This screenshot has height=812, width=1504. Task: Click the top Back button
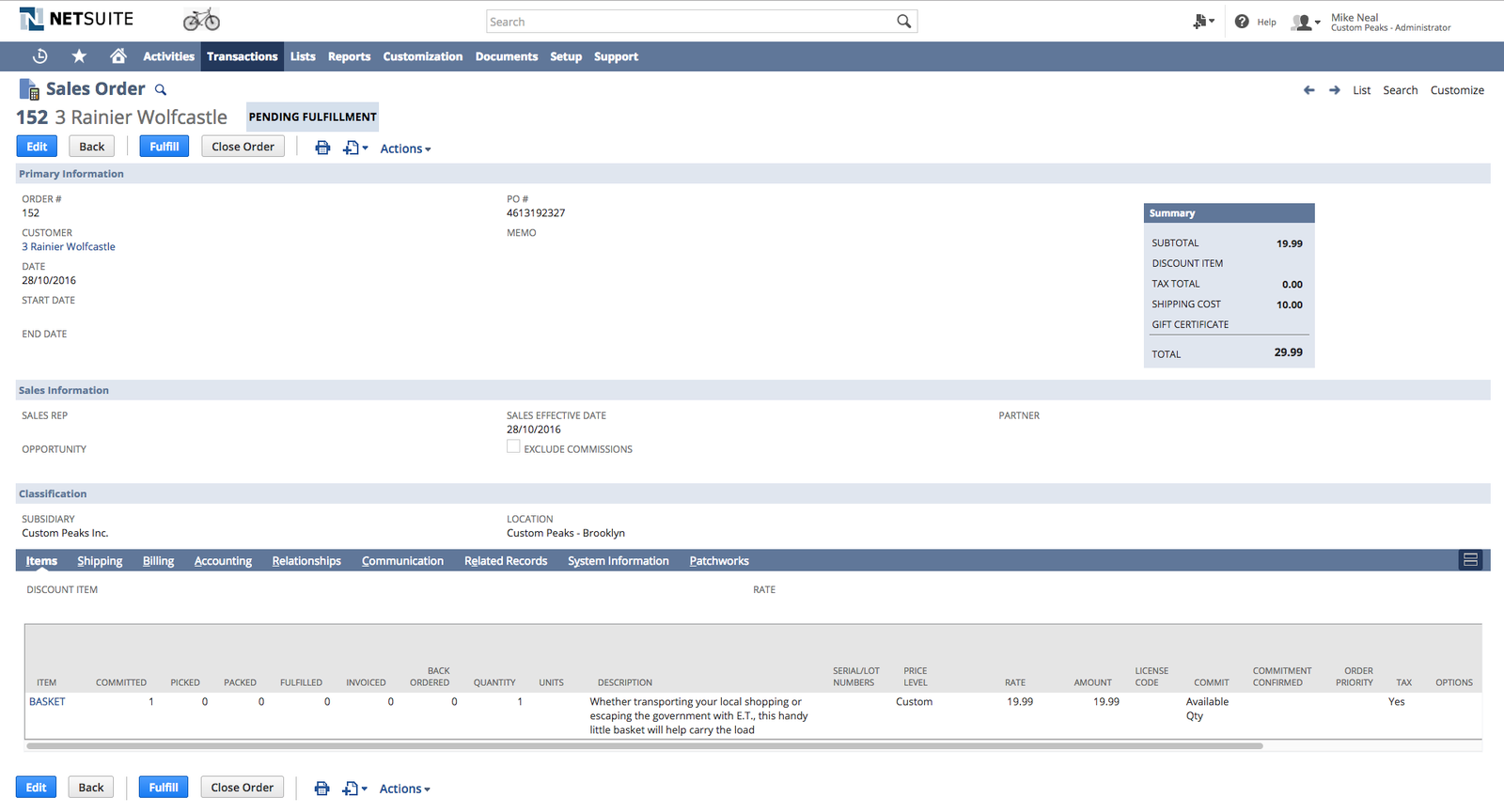pos(92,147)
